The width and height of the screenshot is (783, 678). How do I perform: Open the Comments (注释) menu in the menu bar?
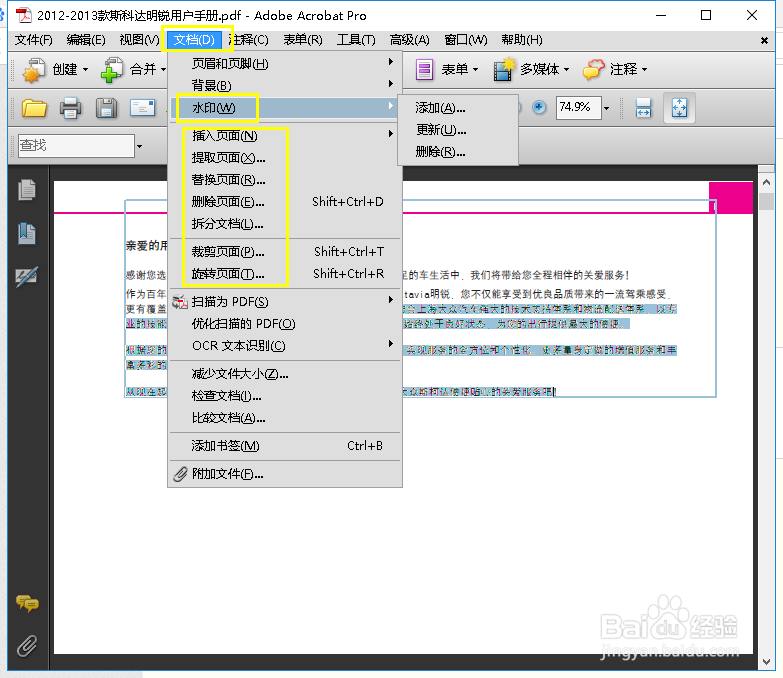point(249,40)
